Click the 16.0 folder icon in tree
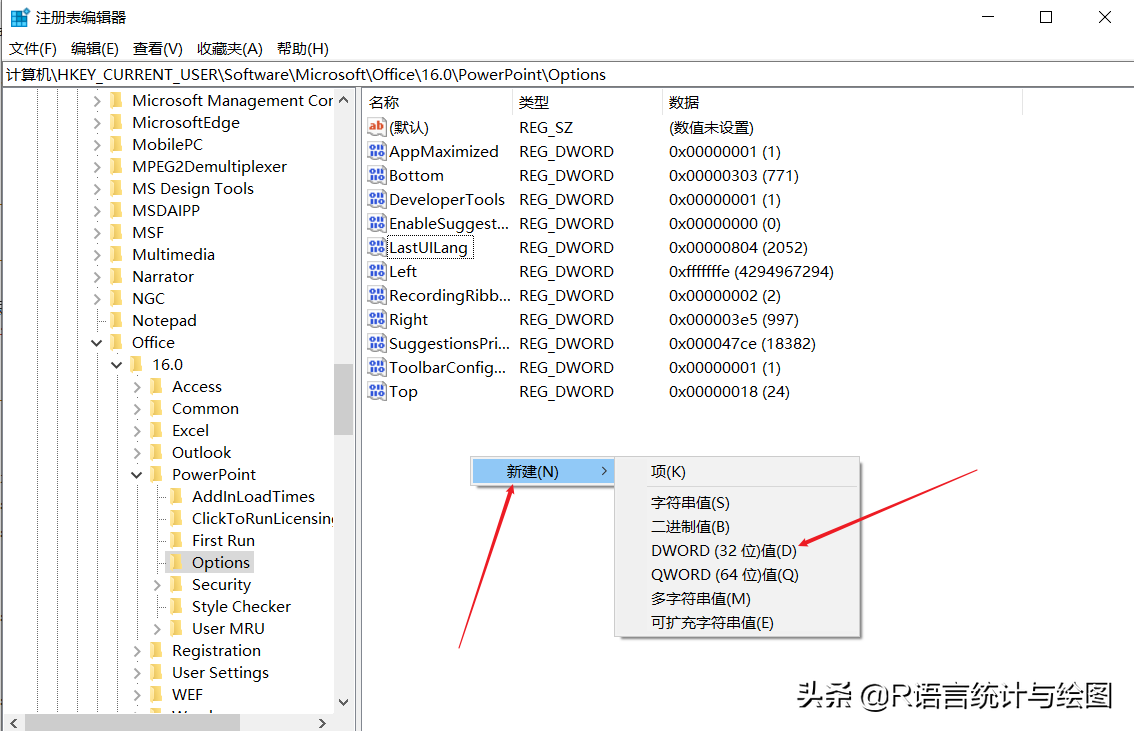 (137, 364)
